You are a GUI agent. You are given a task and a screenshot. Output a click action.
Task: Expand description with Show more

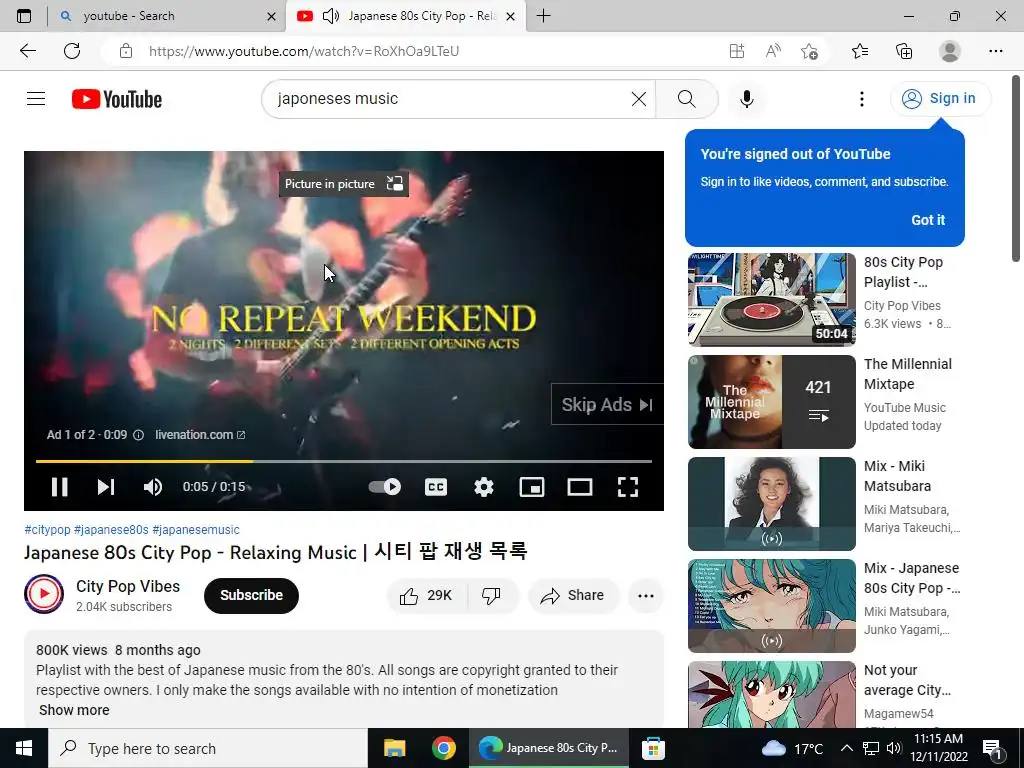74,710
